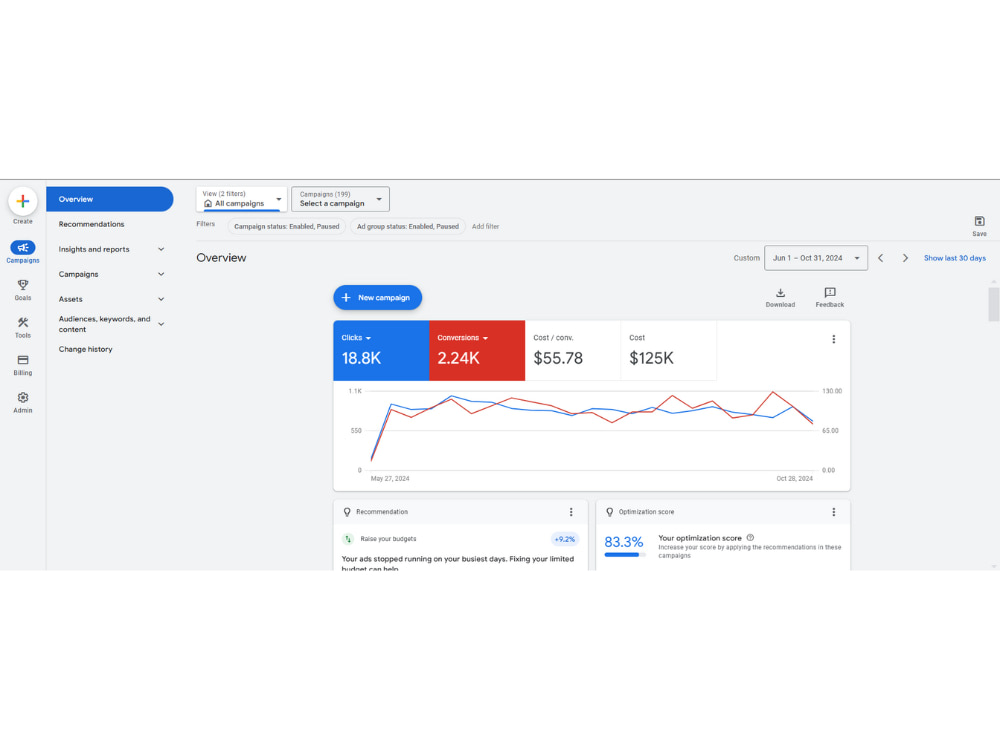Click the 83.3% optimization score value
The width and height of the screenshot is (1000, 750).
pyautogui.click(x=624, y=542)
